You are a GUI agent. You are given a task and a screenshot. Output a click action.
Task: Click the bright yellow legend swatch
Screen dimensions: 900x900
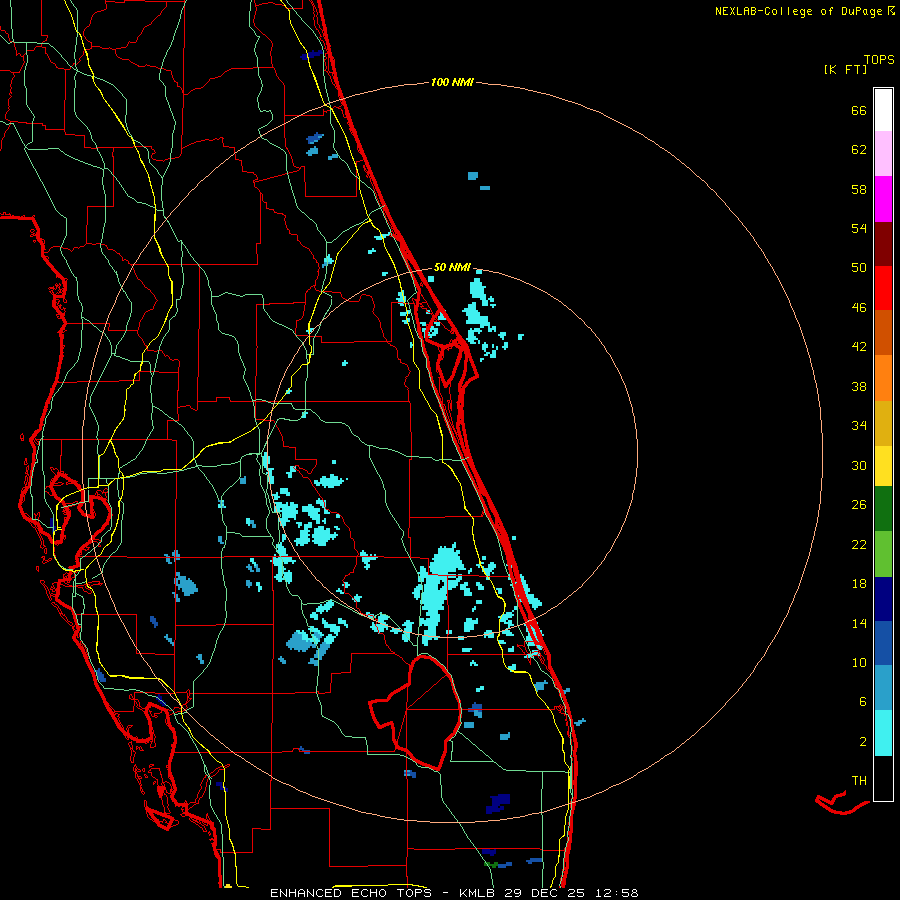pyautogui.click(x=883, y=466)
